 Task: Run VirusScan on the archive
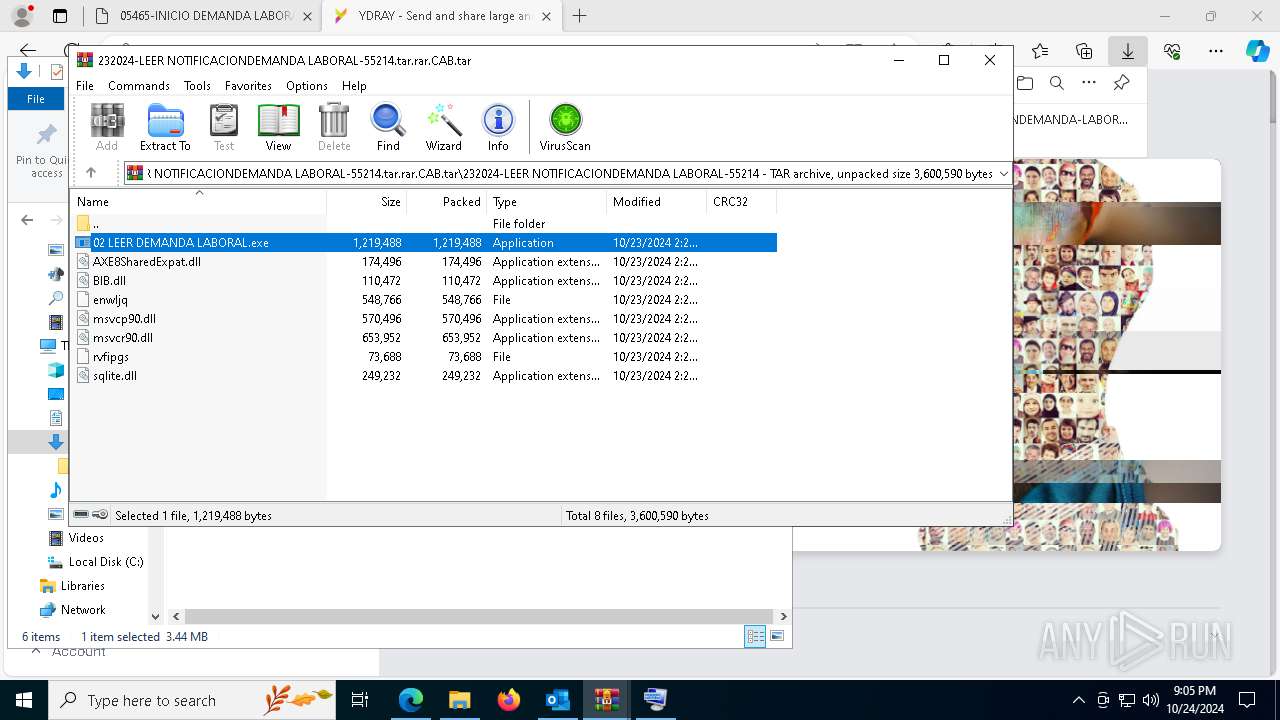[x=565, y=127]
